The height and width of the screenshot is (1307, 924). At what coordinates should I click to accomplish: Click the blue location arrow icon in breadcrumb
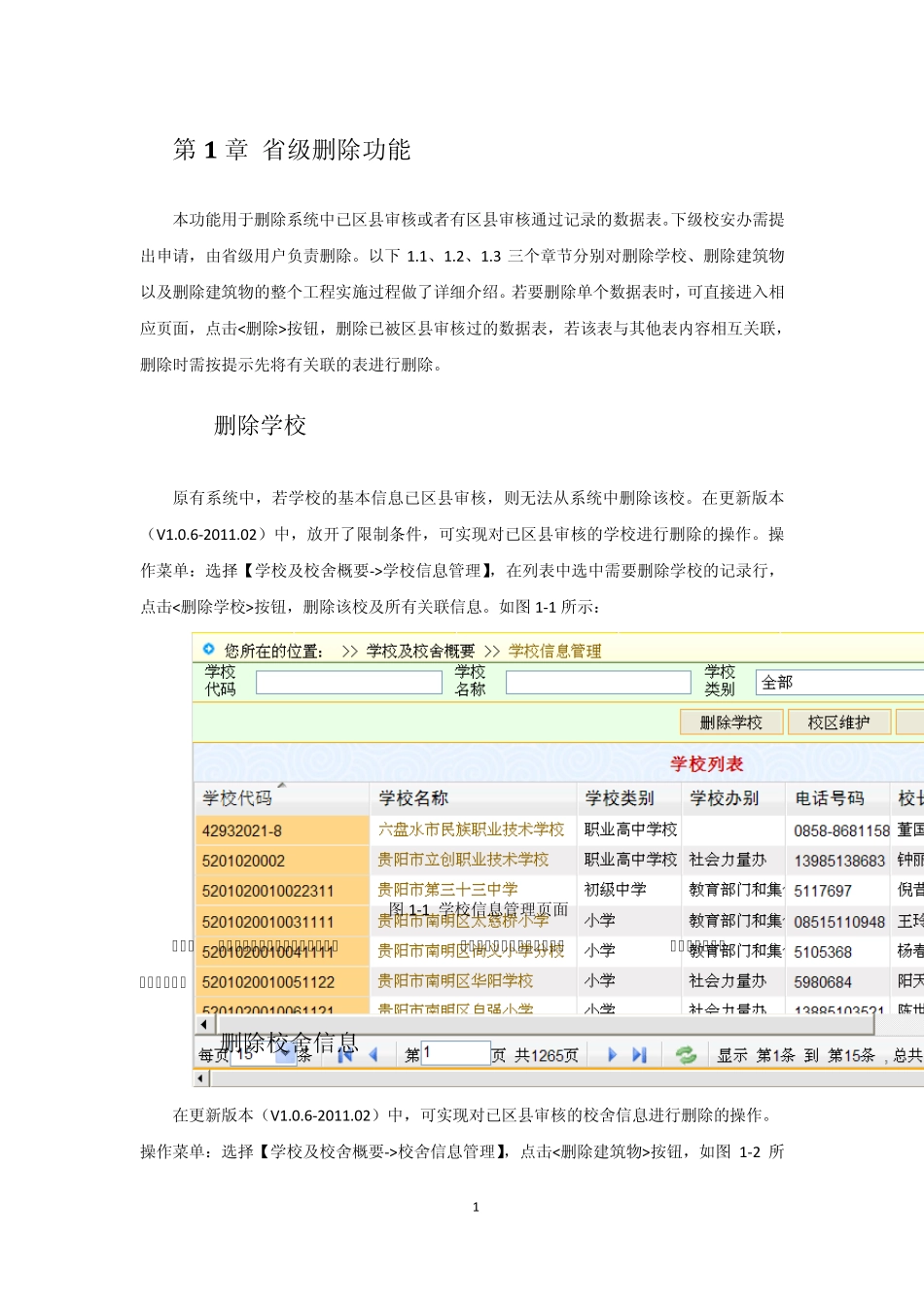(208, 649)
